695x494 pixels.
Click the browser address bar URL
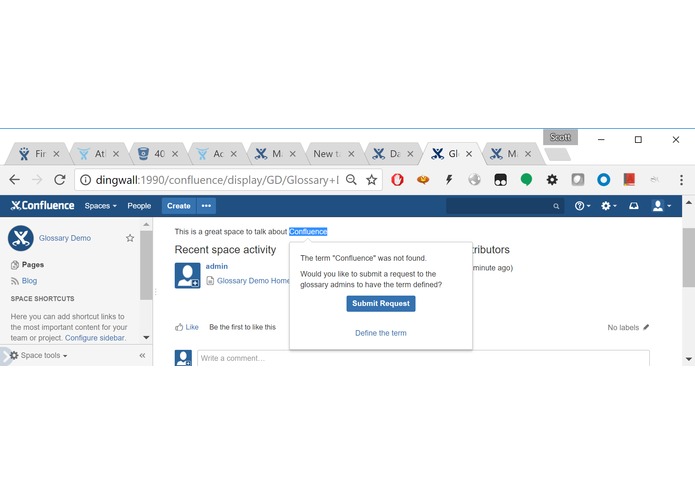[217, 179]
